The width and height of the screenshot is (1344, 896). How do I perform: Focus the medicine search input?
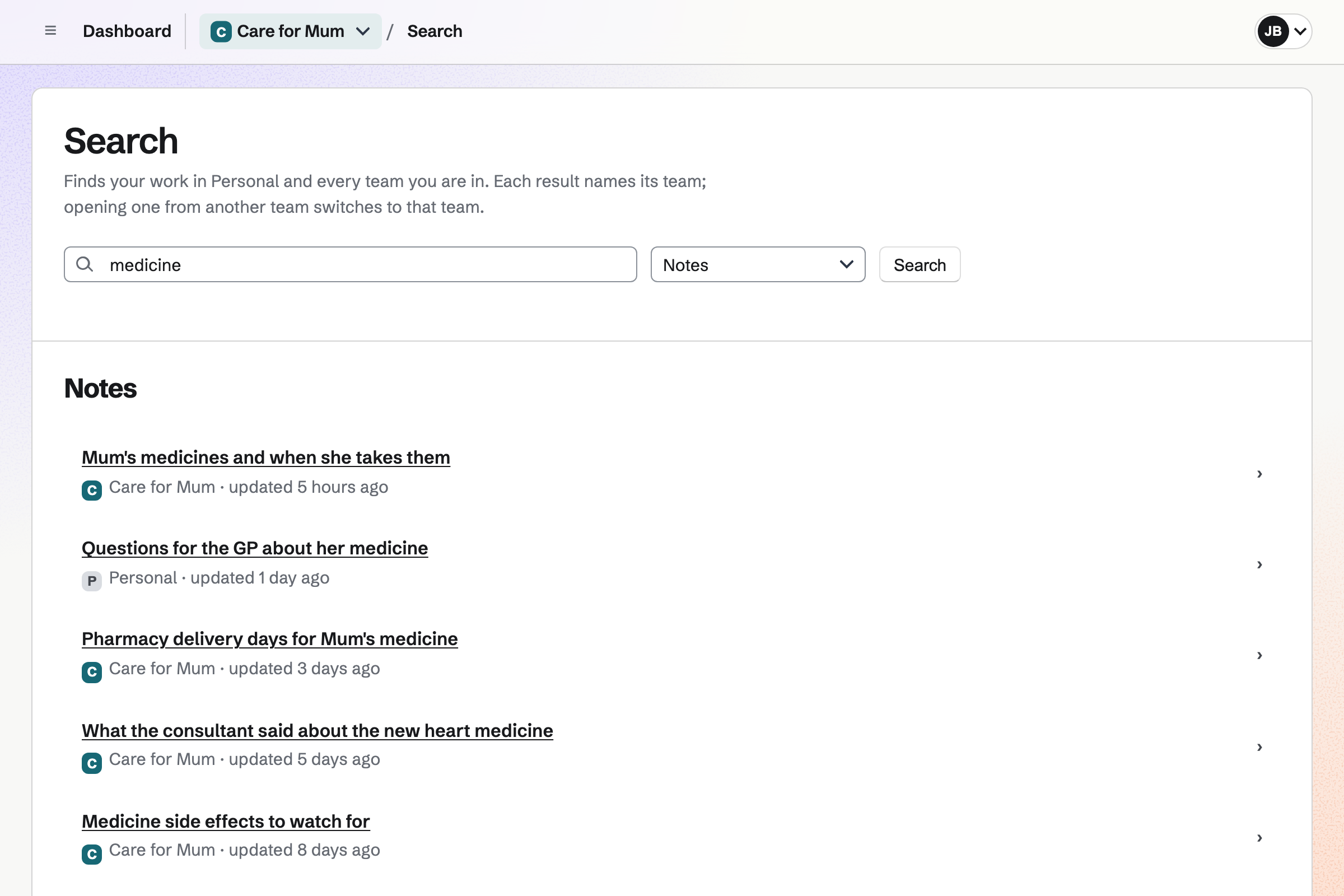(x=351, y=264)
